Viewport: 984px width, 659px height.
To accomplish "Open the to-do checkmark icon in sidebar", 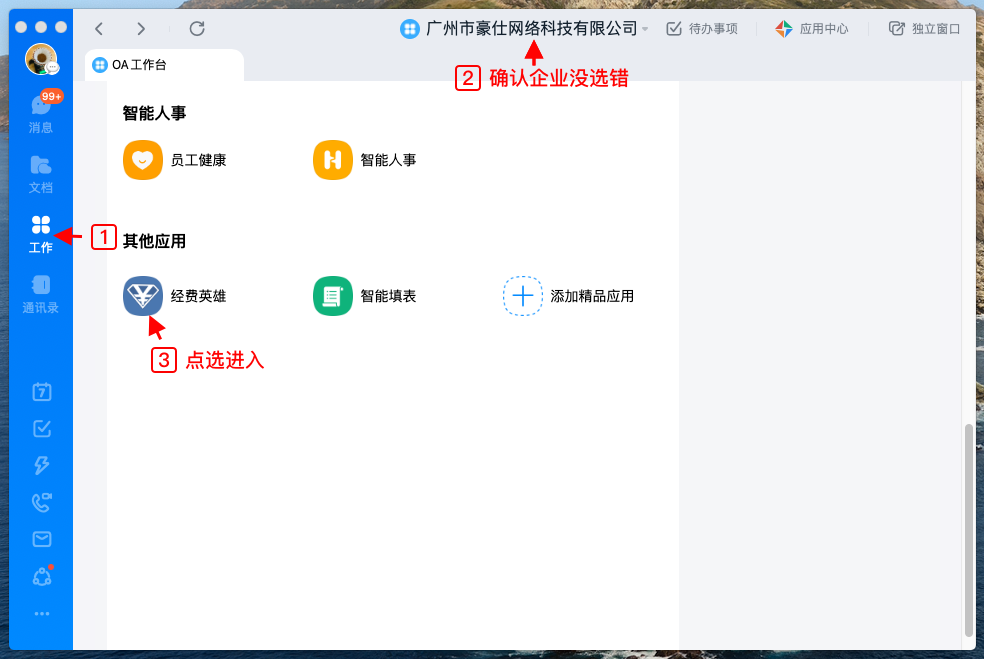I will coord(42,429).
